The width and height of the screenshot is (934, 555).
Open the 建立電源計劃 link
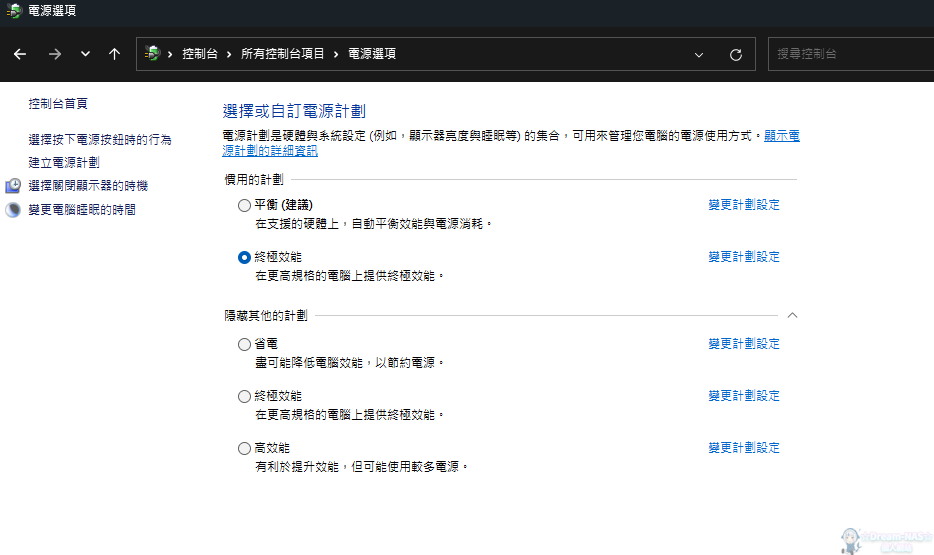point(64,162)
